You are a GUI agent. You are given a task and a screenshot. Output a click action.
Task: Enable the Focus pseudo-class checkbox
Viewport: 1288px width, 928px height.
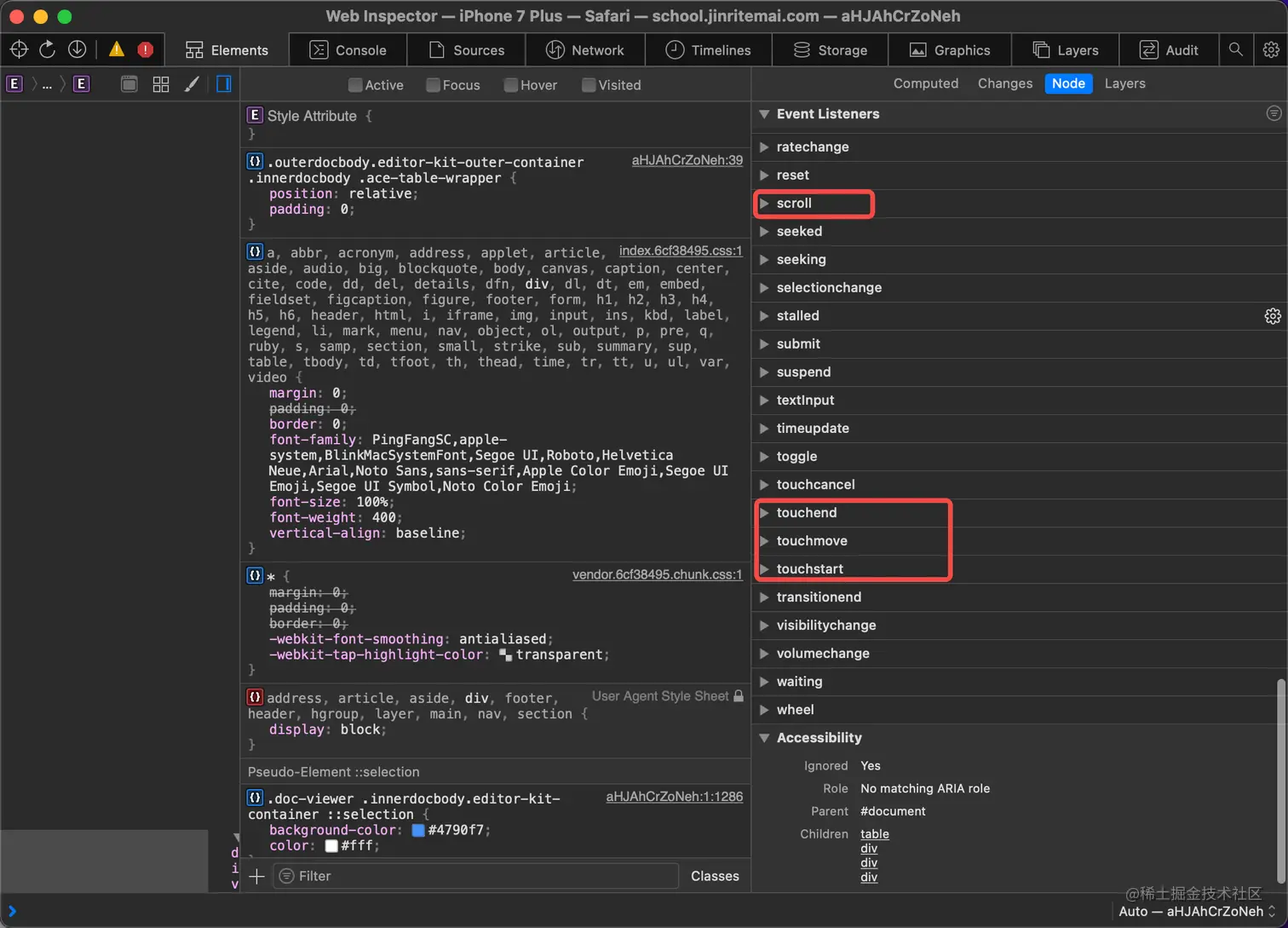click(x=433, y=84)
